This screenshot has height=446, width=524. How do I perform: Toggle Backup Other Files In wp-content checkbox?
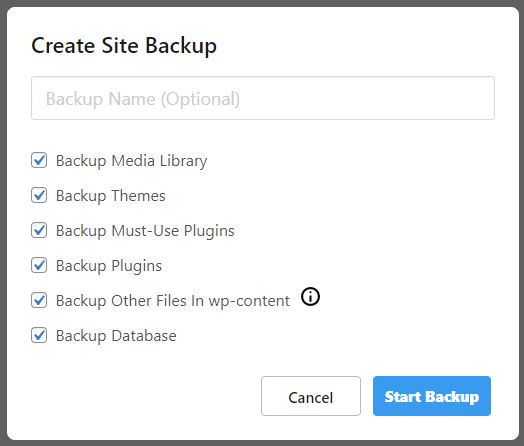point(39,300)
